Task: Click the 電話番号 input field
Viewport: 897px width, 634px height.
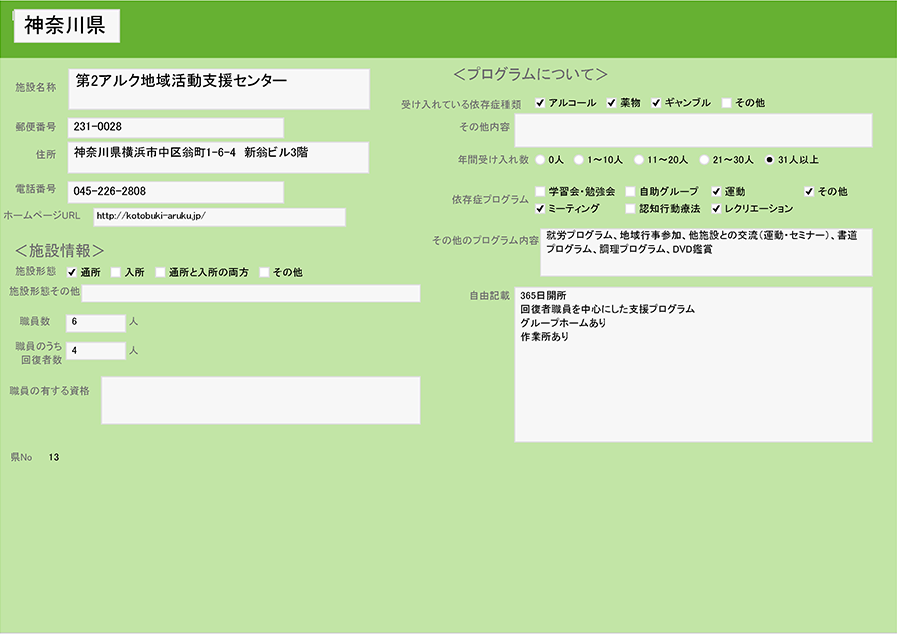Action: pos(175,191)
